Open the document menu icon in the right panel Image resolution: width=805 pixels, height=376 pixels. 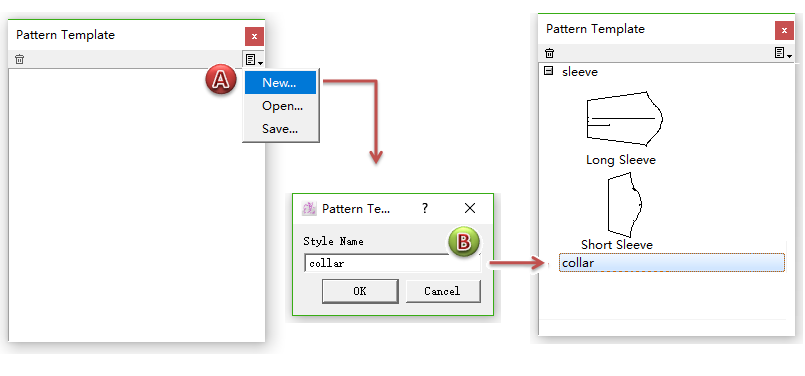783,53
